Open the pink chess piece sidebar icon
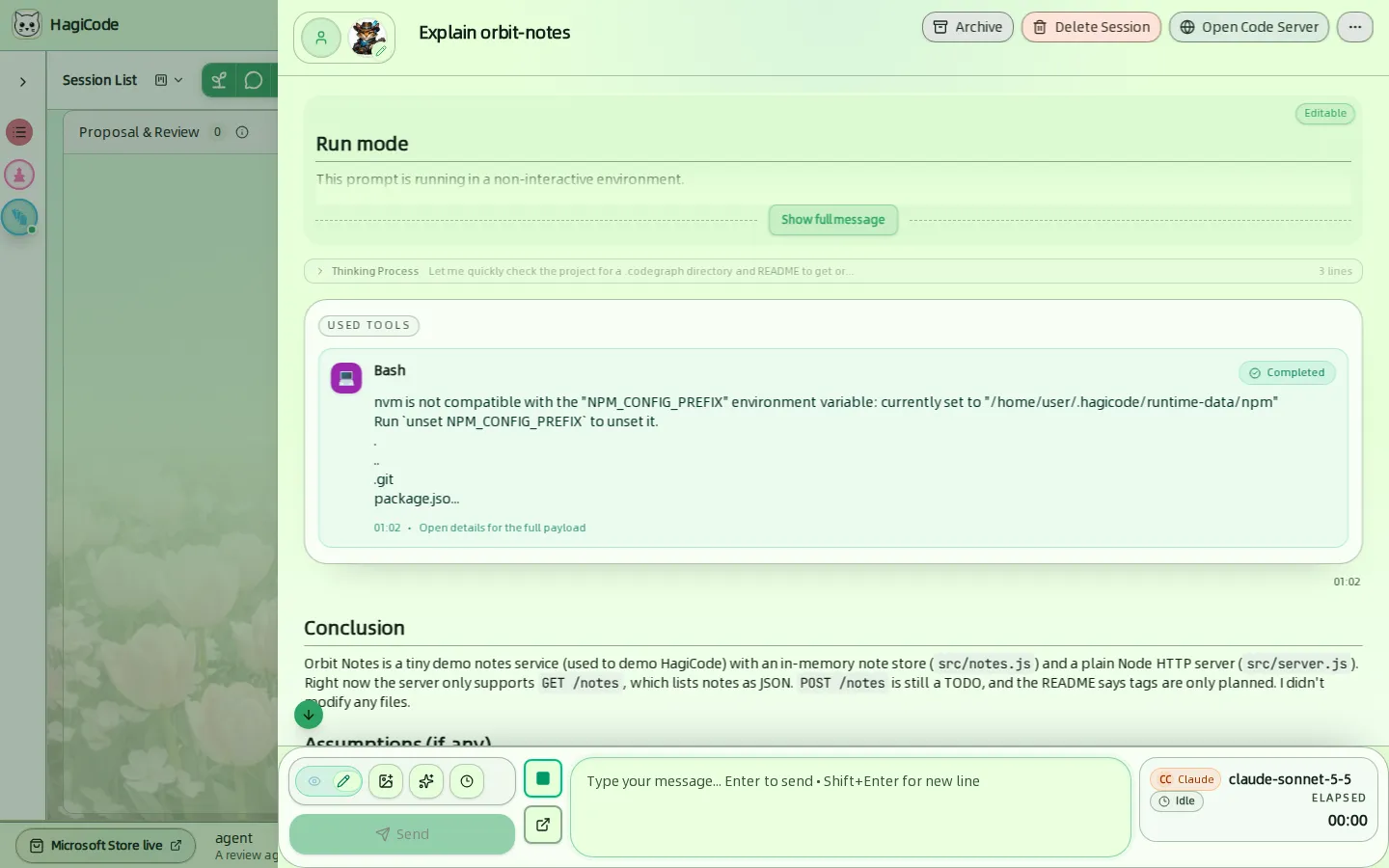 pos(19,175)
